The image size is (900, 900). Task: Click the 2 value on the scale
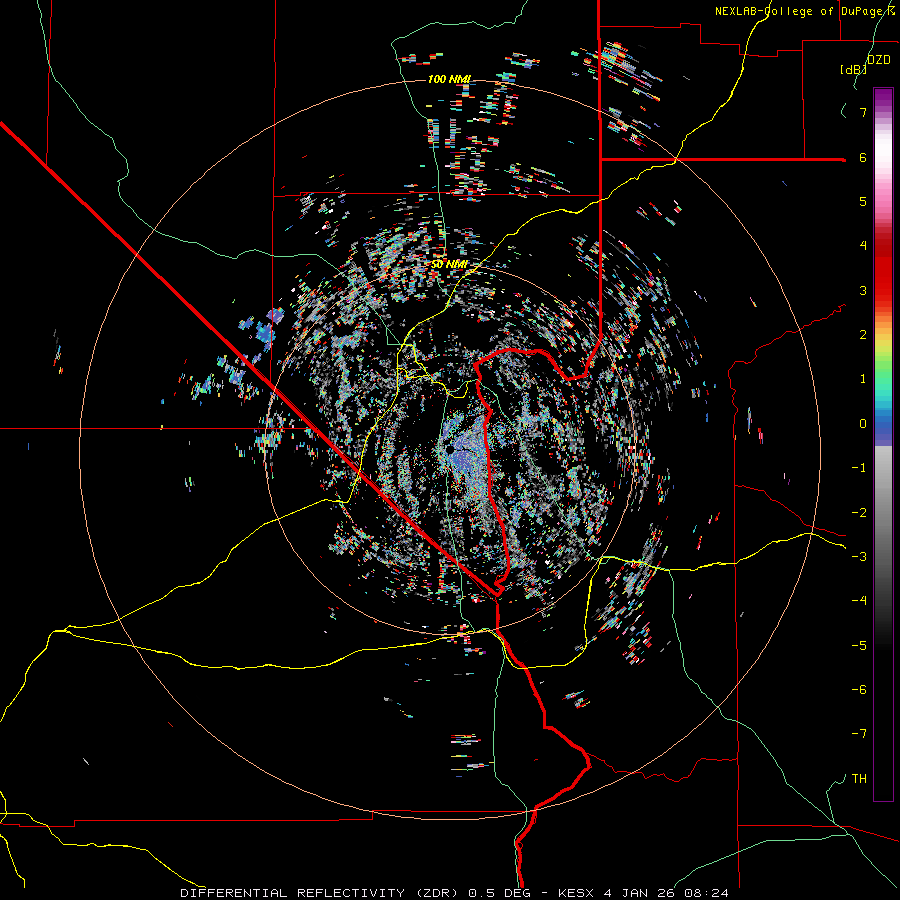coord(863,335)
